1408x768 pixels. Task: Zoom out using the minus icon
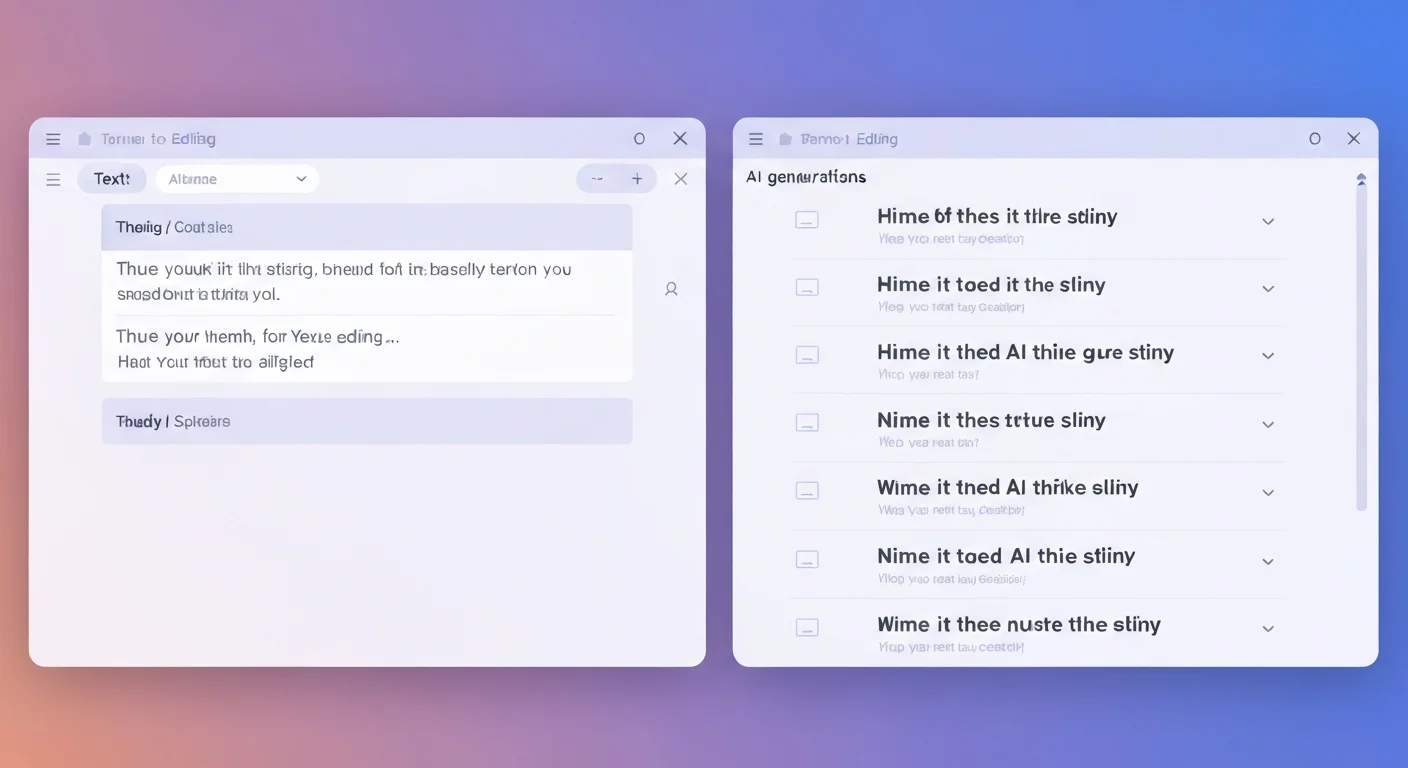click(x=597, y=178)
